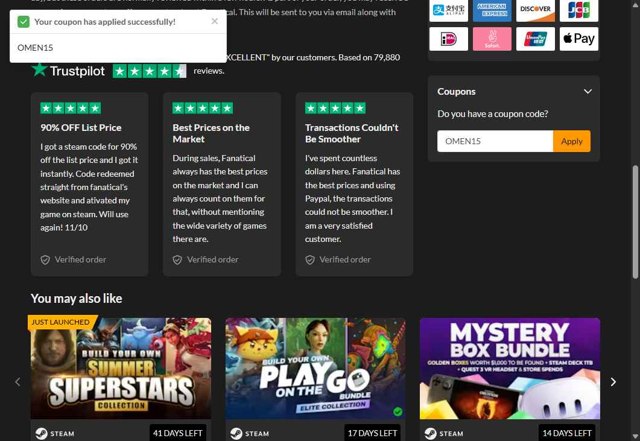
Task: Click Steam icon under Mystery Box Bundle
Action: tap(431, 433)
